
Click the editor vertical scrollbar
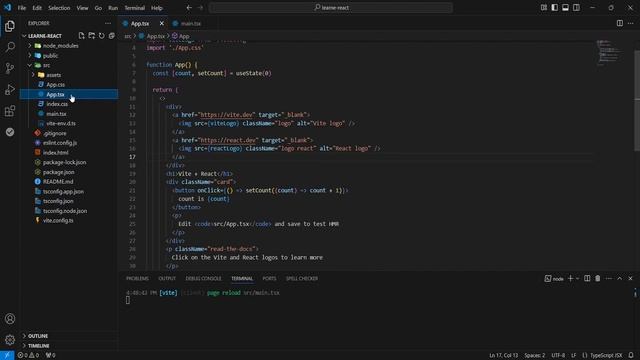[637, 100]
